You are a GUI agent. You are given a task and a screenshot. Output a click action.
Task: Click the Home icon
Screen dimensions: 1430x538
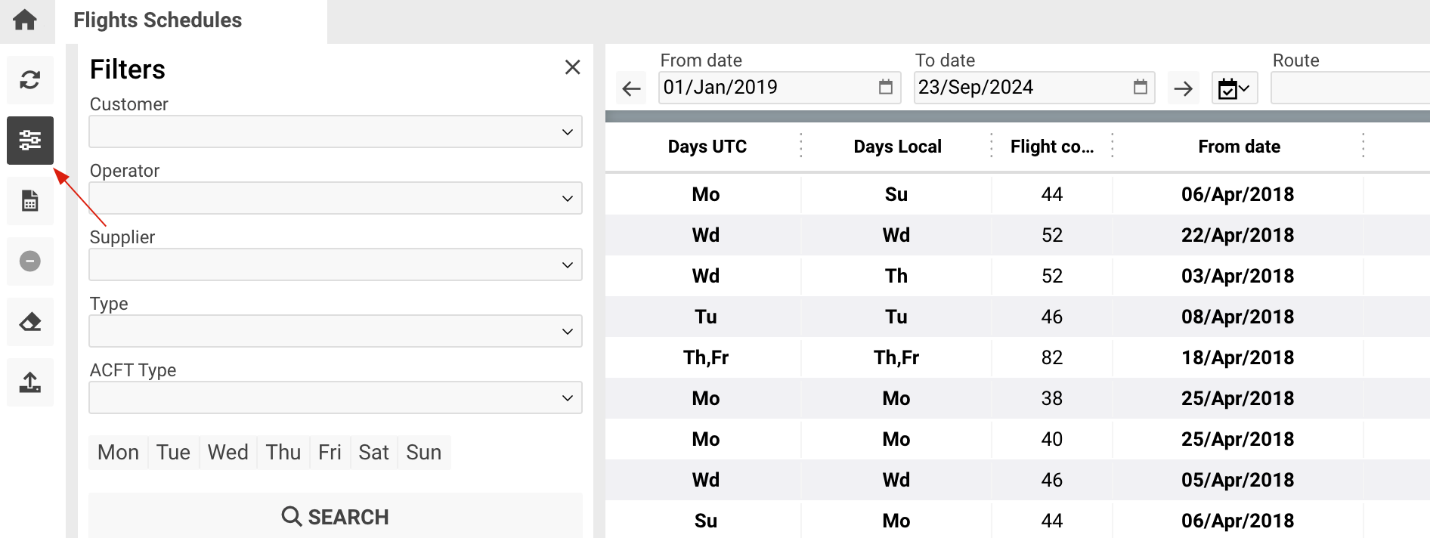point(24,20)
